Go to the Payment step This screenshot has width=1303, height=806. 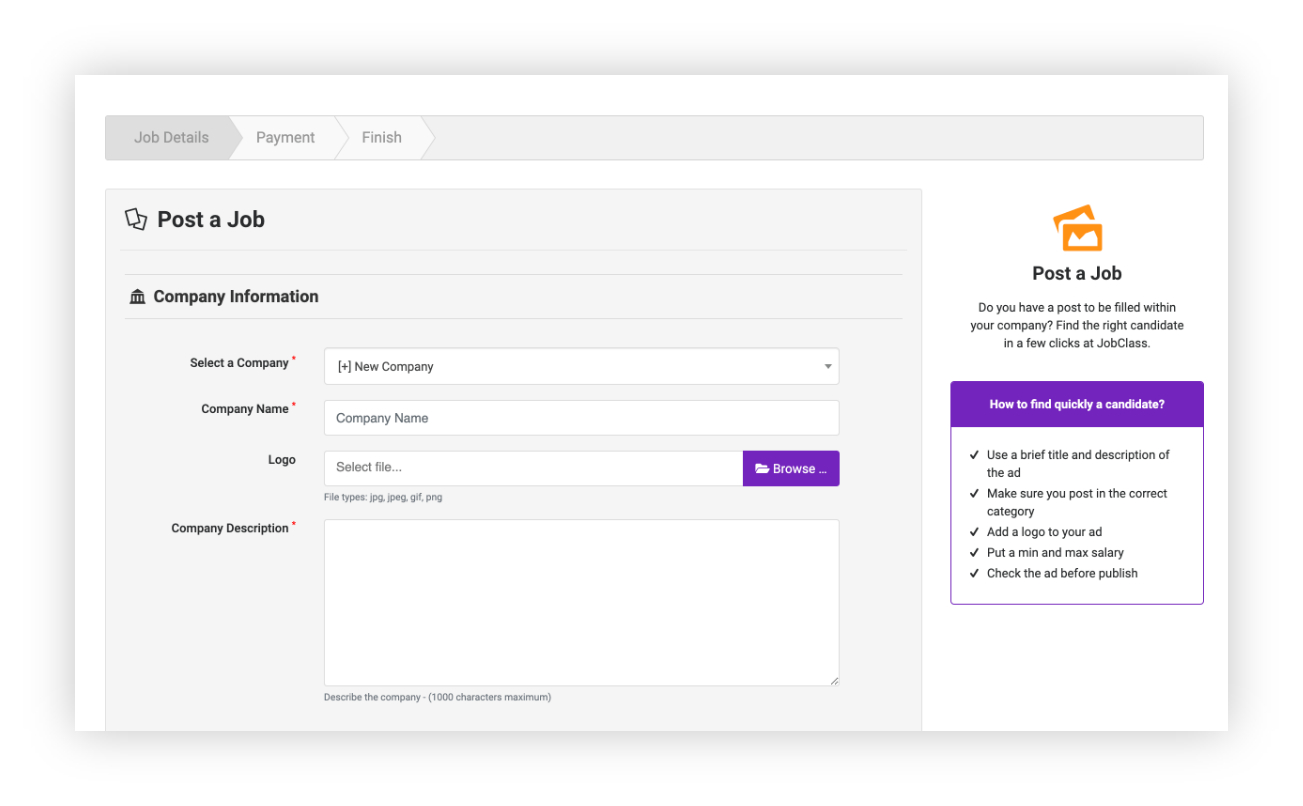tap(285, 138)
